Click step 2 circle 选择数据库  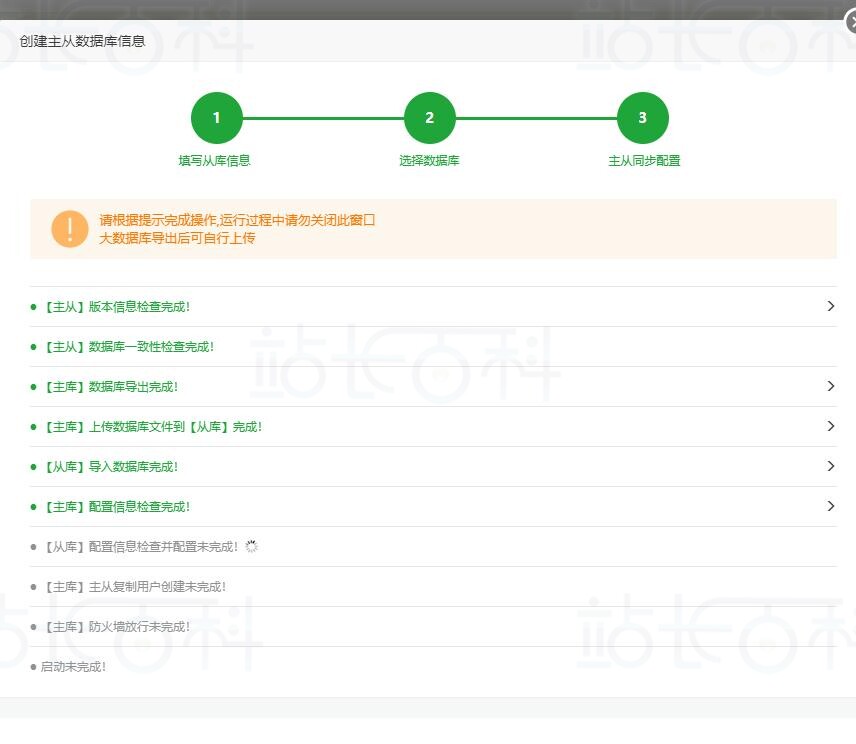point(429,118)
